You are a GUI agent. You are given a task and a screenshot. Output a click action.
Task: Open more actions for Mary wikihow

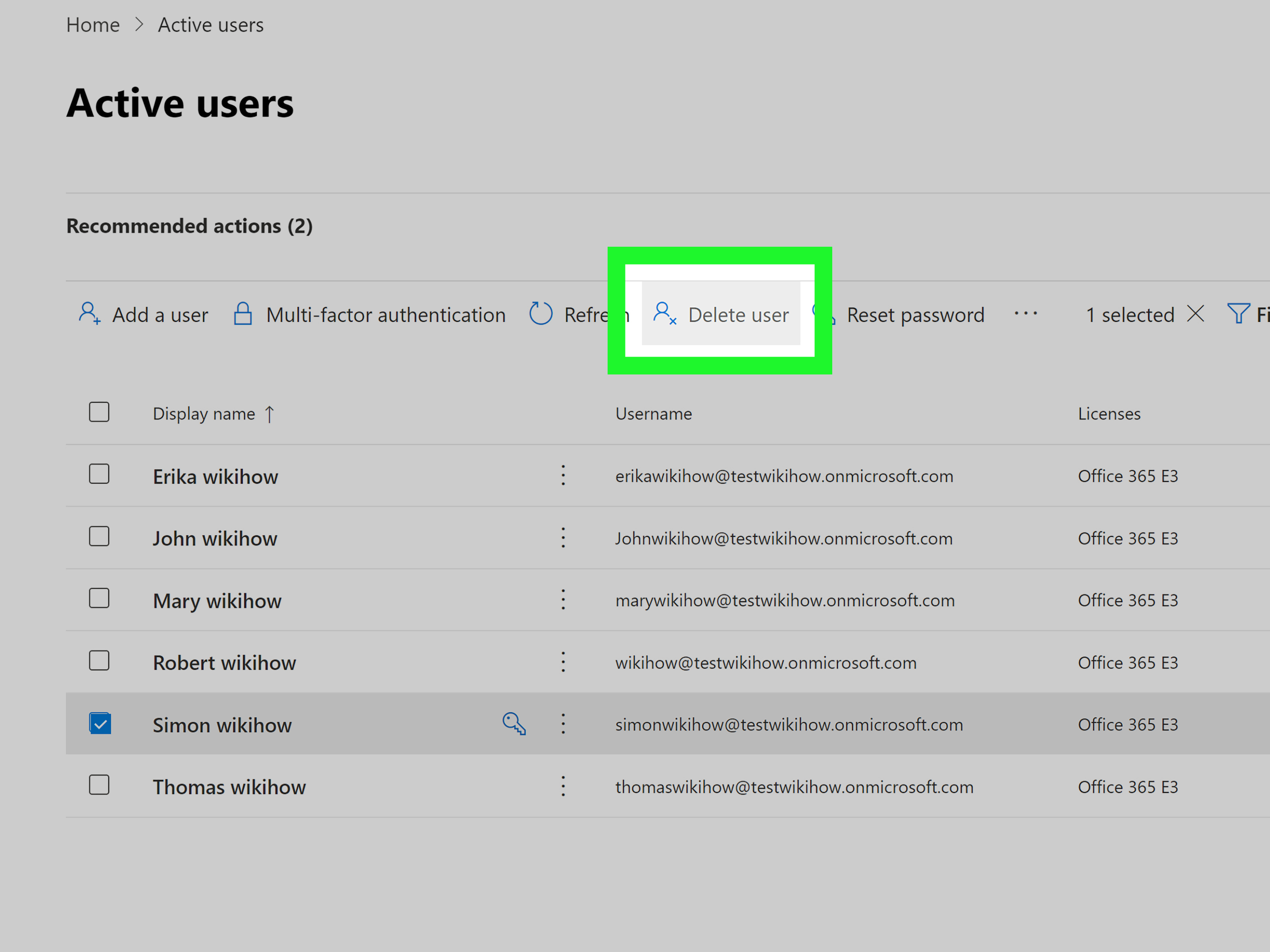point(563,600)
